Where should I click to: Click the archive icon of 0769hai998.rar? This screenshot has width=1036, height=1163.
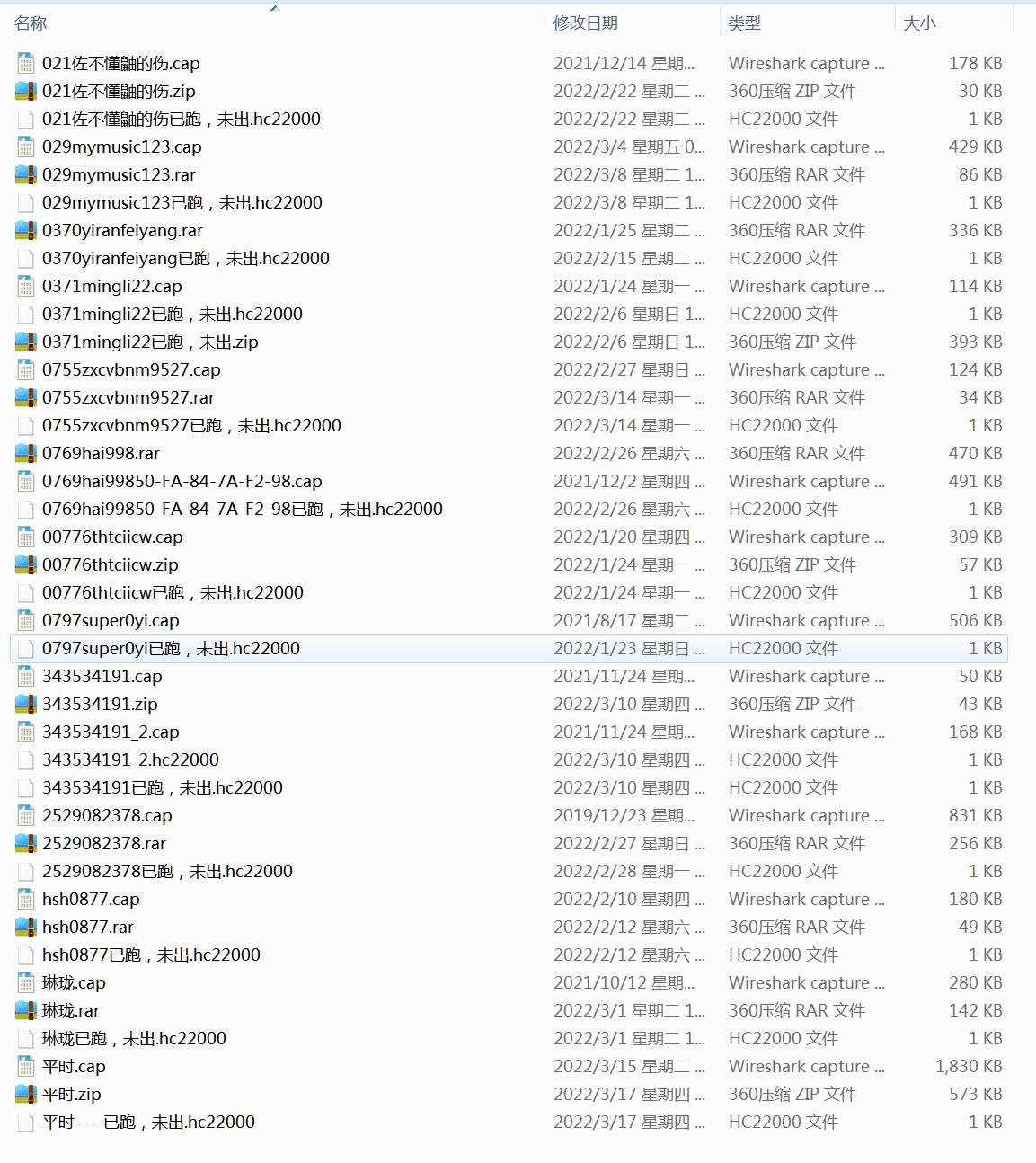tap(26, 453)
